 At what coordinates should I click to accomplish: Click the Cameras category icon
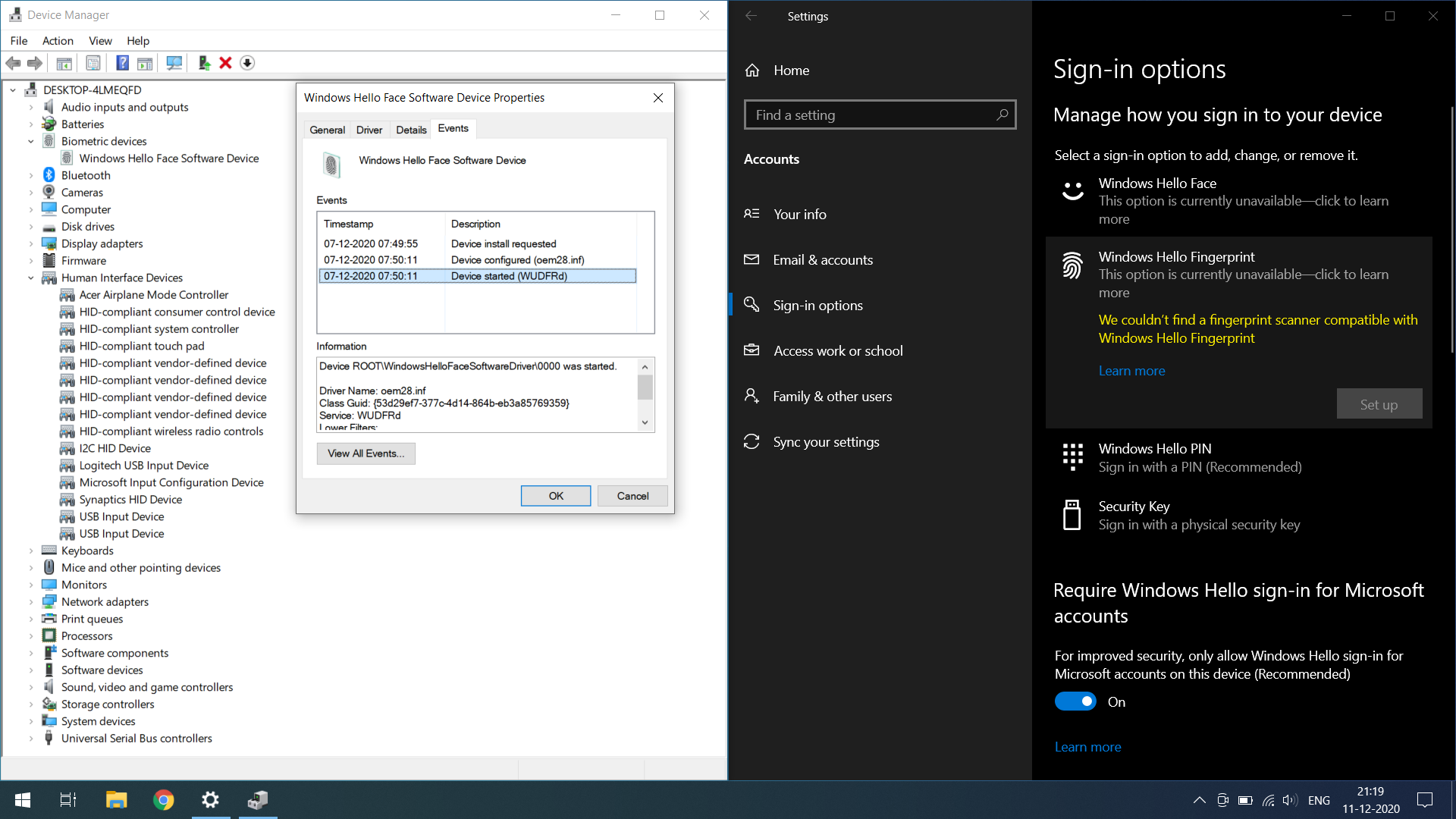(x=49, y=192)
